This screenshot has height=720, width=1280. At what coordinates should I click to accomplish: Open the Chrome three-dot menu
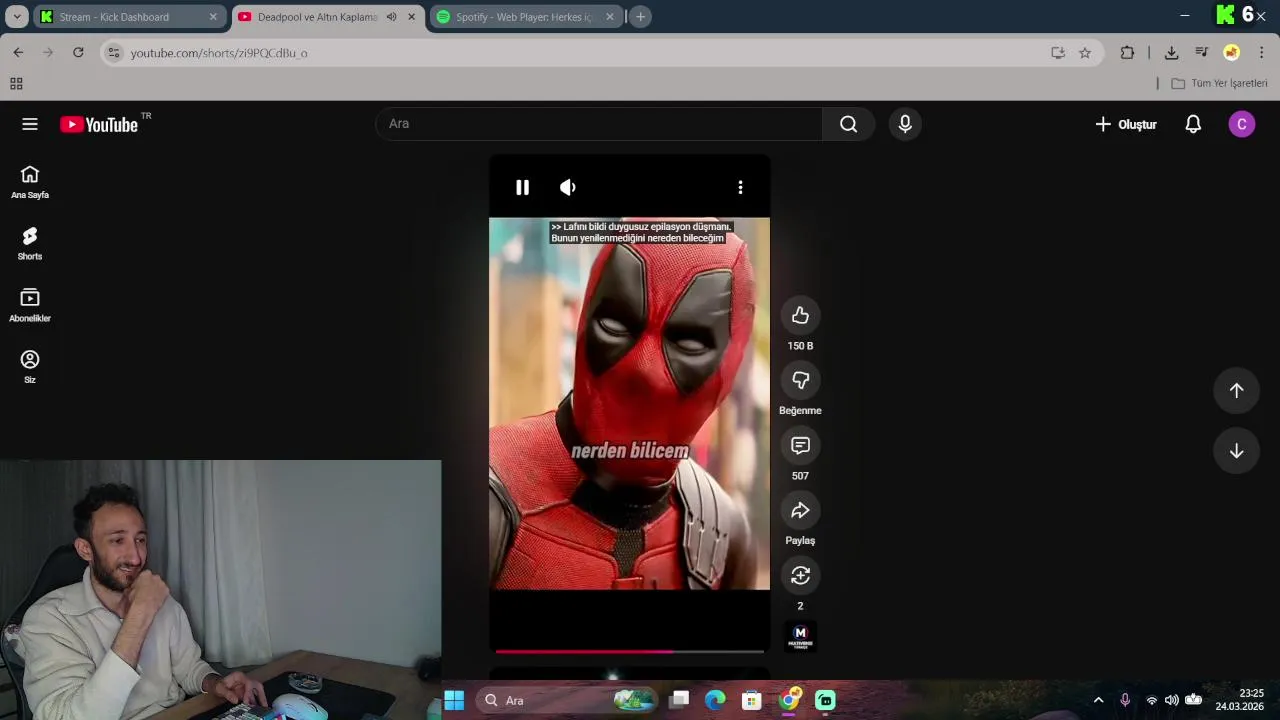[1262, 53]
